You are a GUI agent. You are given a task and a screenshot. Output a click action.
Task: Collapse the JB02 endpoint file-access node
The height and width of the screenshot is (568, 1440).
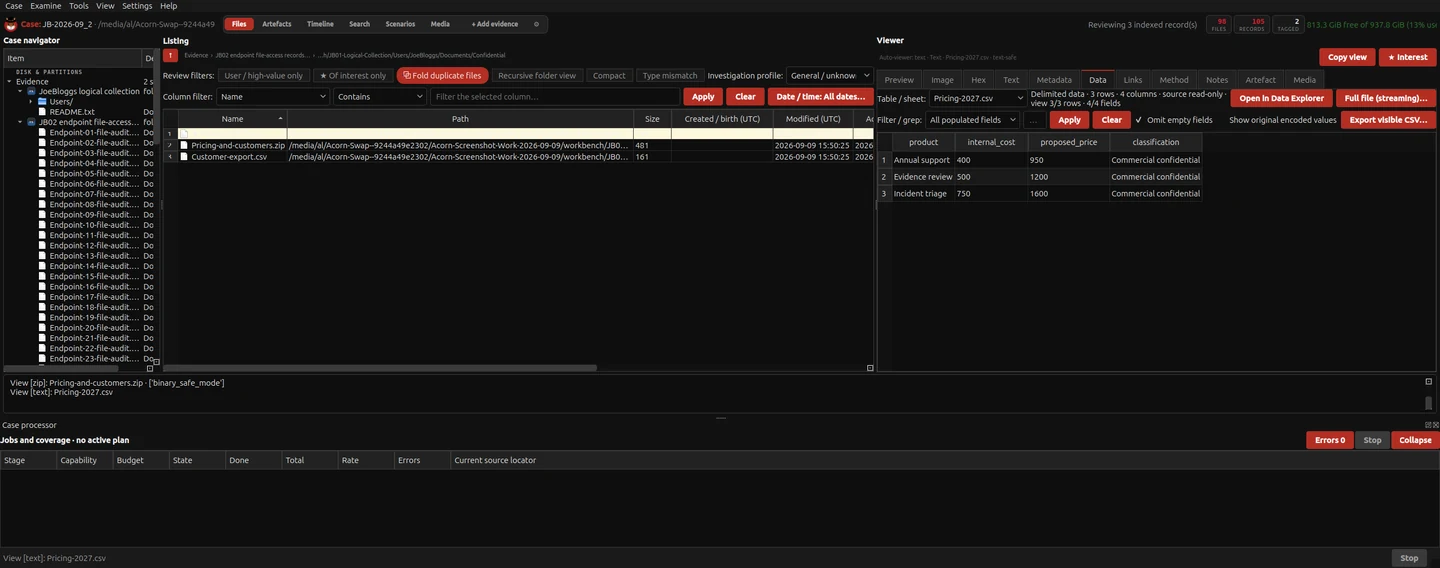tap(20, 122)
